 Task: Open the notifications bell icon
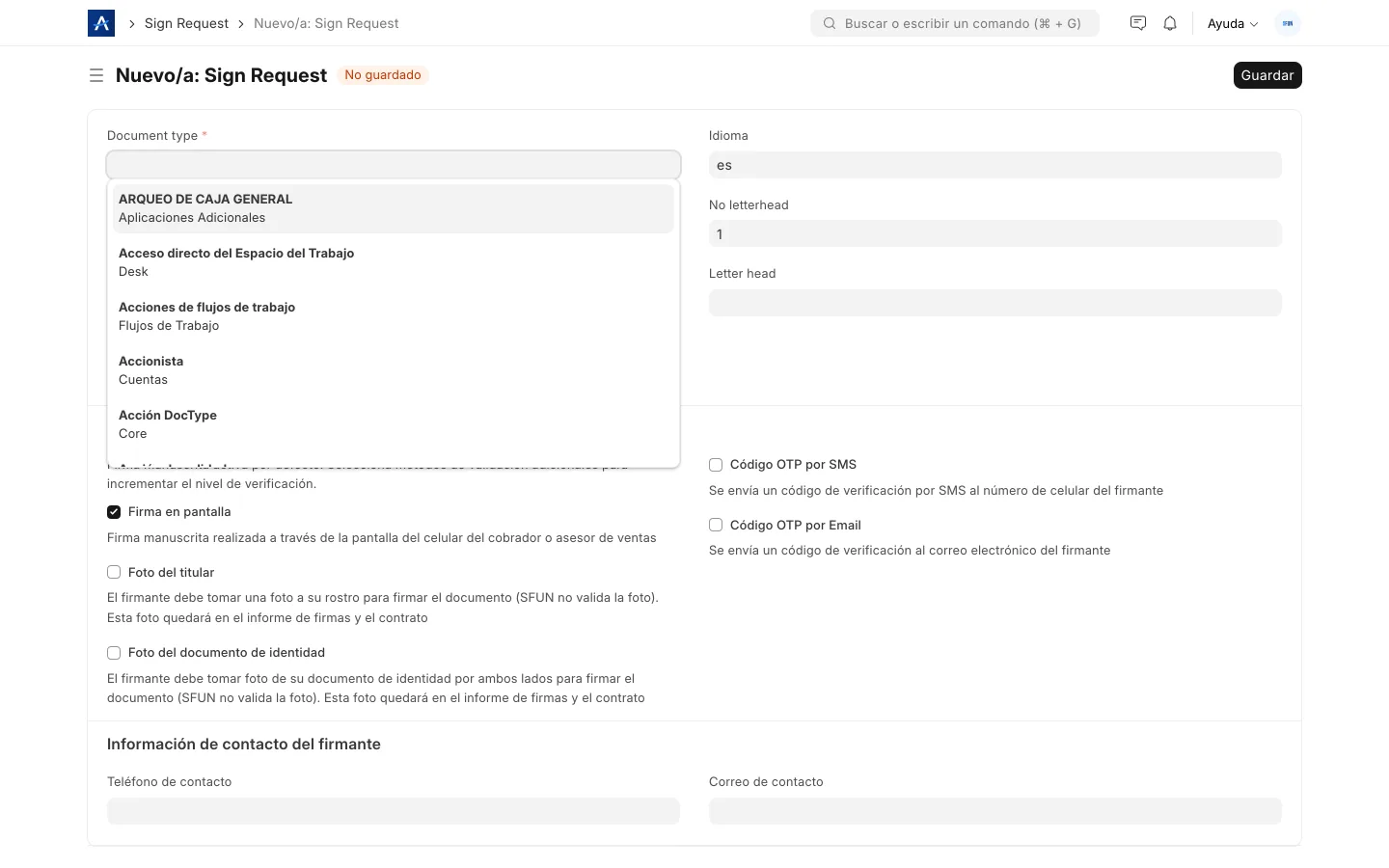coord(1170,23)
